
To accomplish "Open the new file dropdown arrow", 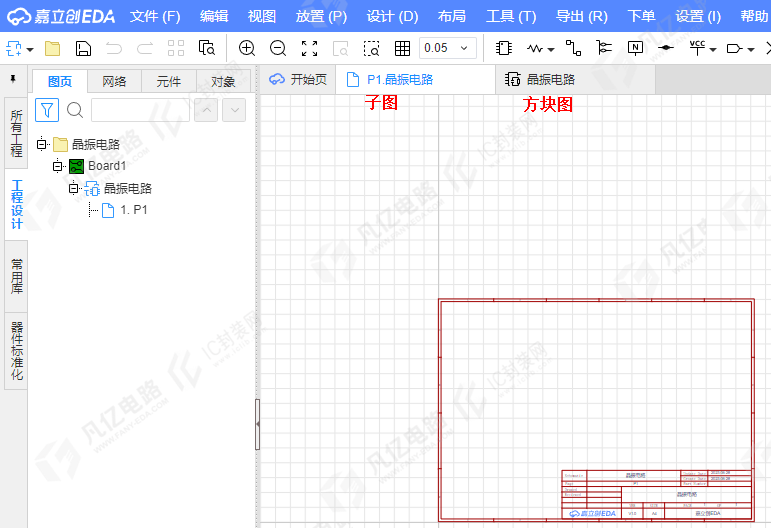I will click(x=30, y=50).
